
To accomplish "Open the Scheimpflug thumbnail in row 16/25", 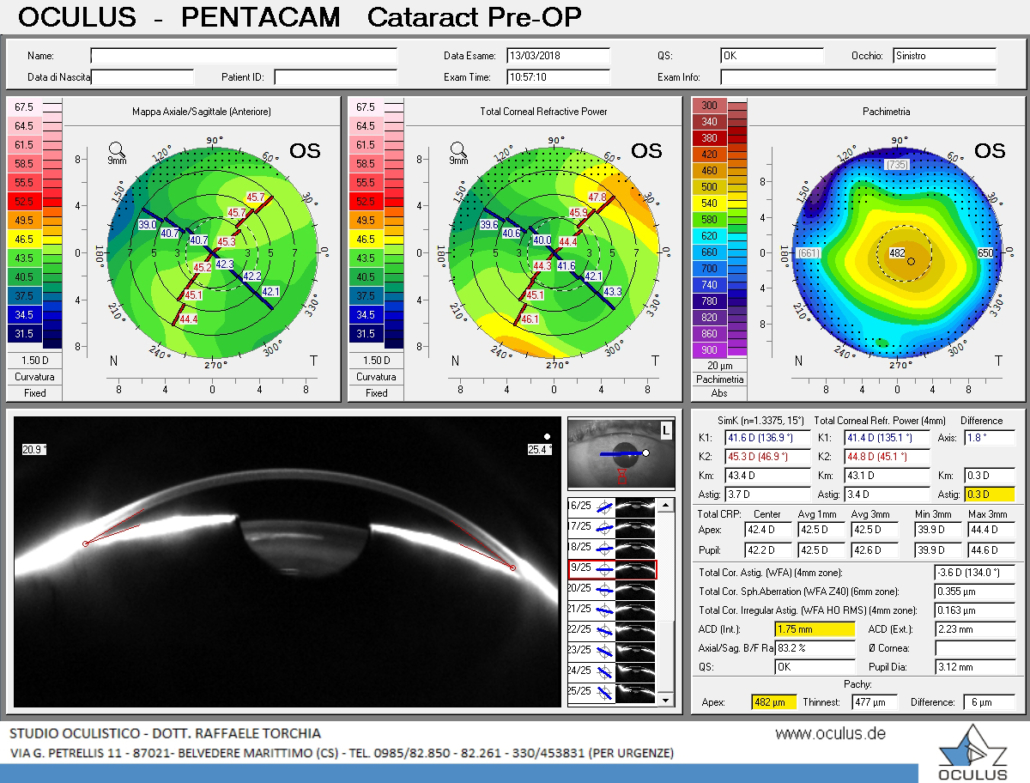I will click(635, 506).
